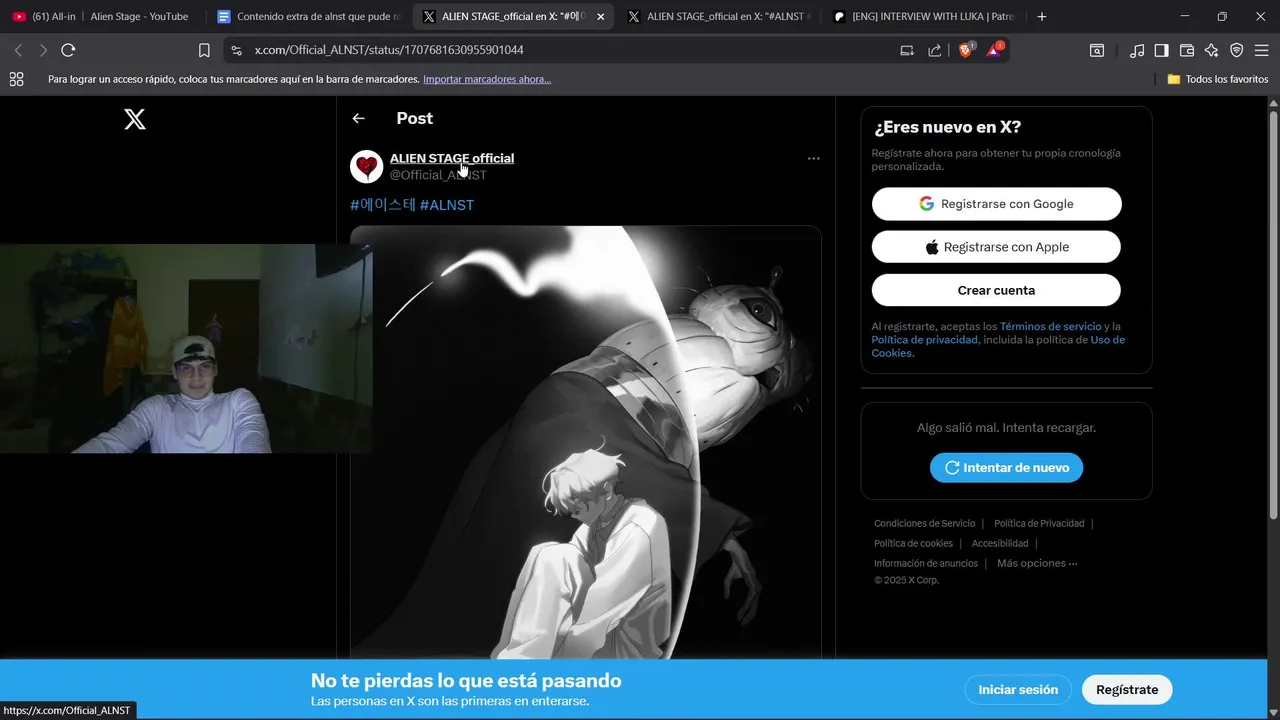Click 'No te pierdas lo que está pasando'
Viewport: 1280px width, 720px height.
point(466,680)
